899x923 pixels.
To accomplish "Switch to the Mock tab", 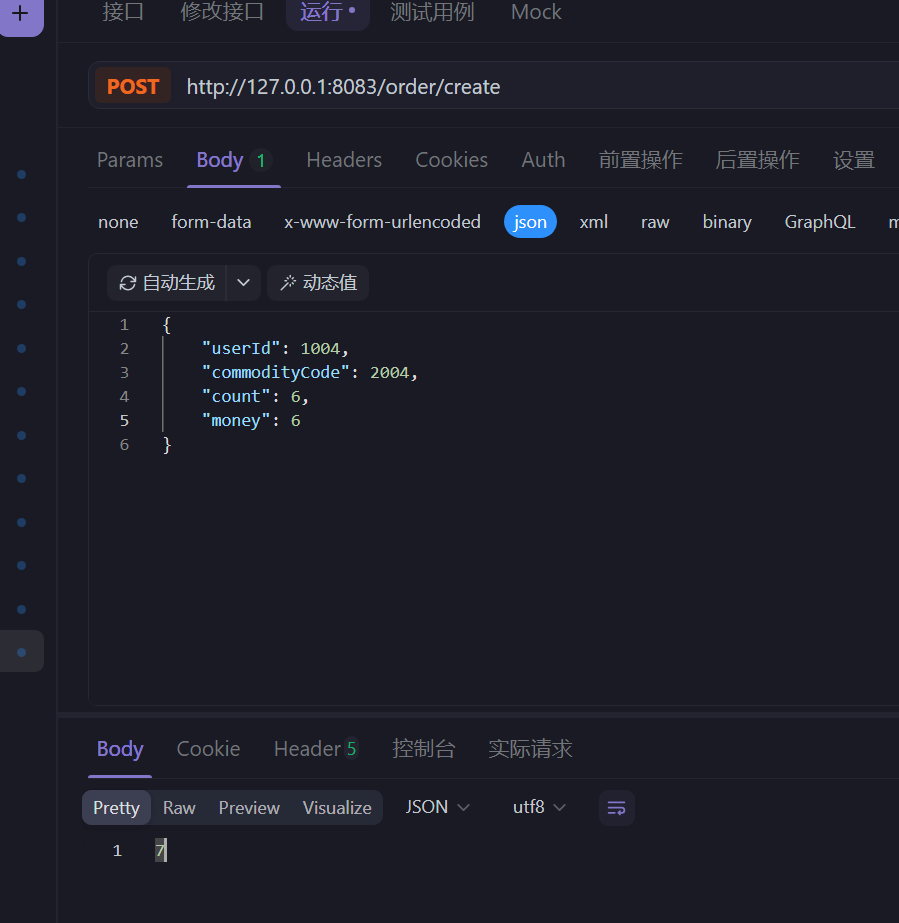I will click(x=536, y=12).
